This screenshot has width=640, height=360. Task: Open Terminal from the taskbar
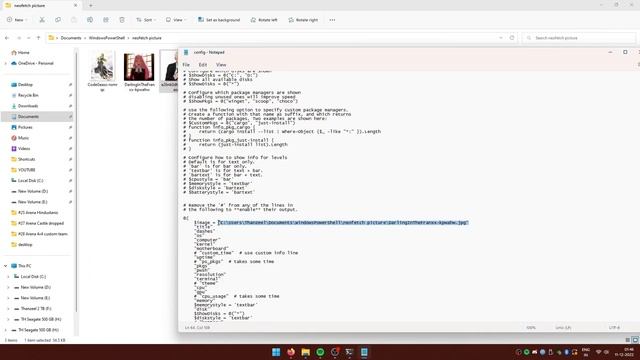(x=349, y=352)
